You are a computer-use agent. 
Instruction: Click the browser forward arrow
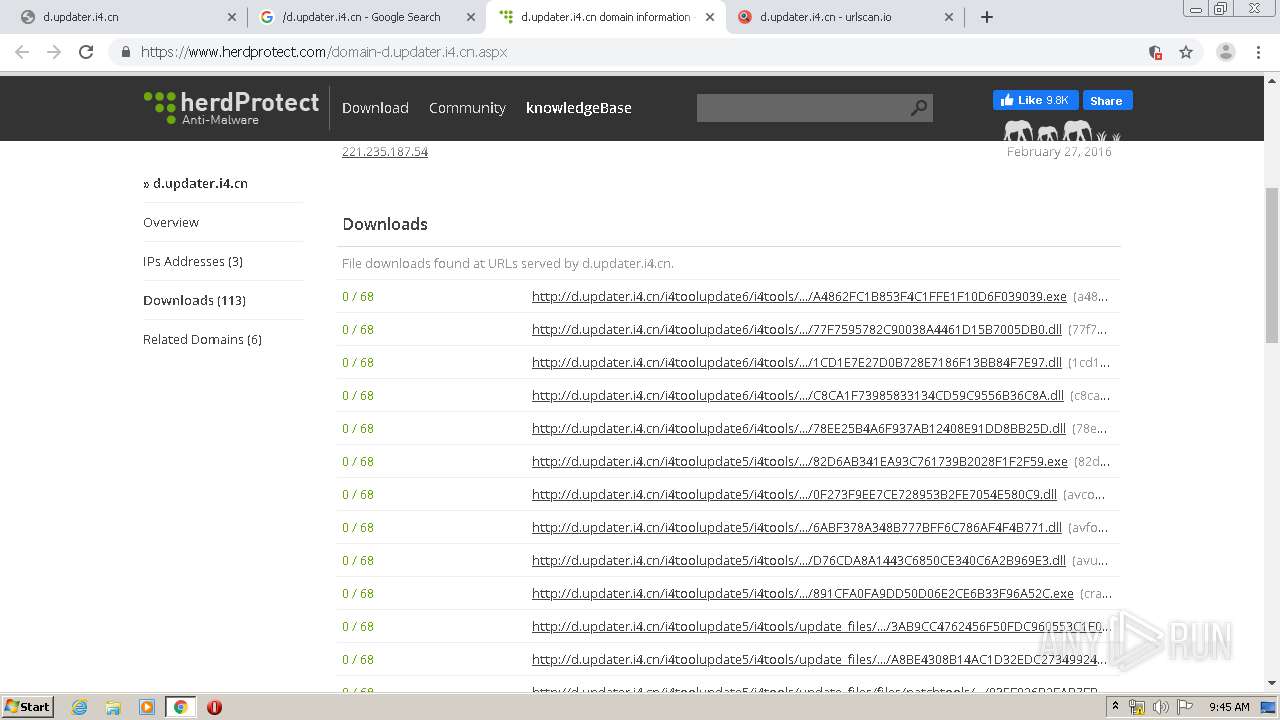point(54,52)
